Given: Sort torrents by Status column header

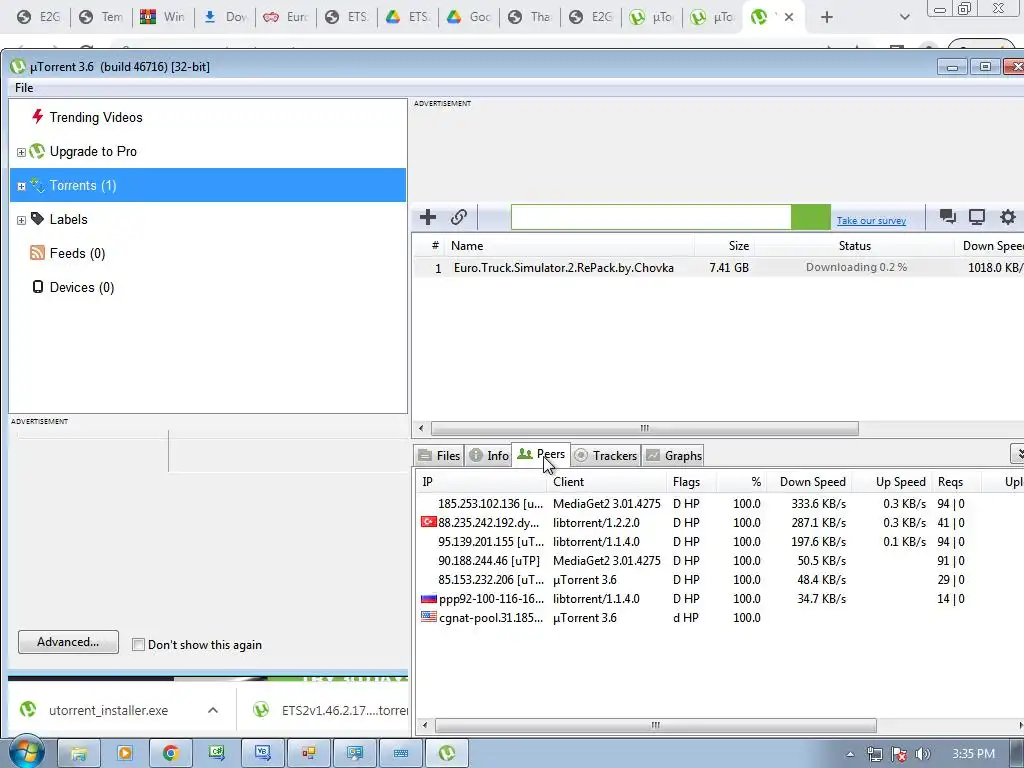Looking at the screenshot, I should tap(855, 246).
